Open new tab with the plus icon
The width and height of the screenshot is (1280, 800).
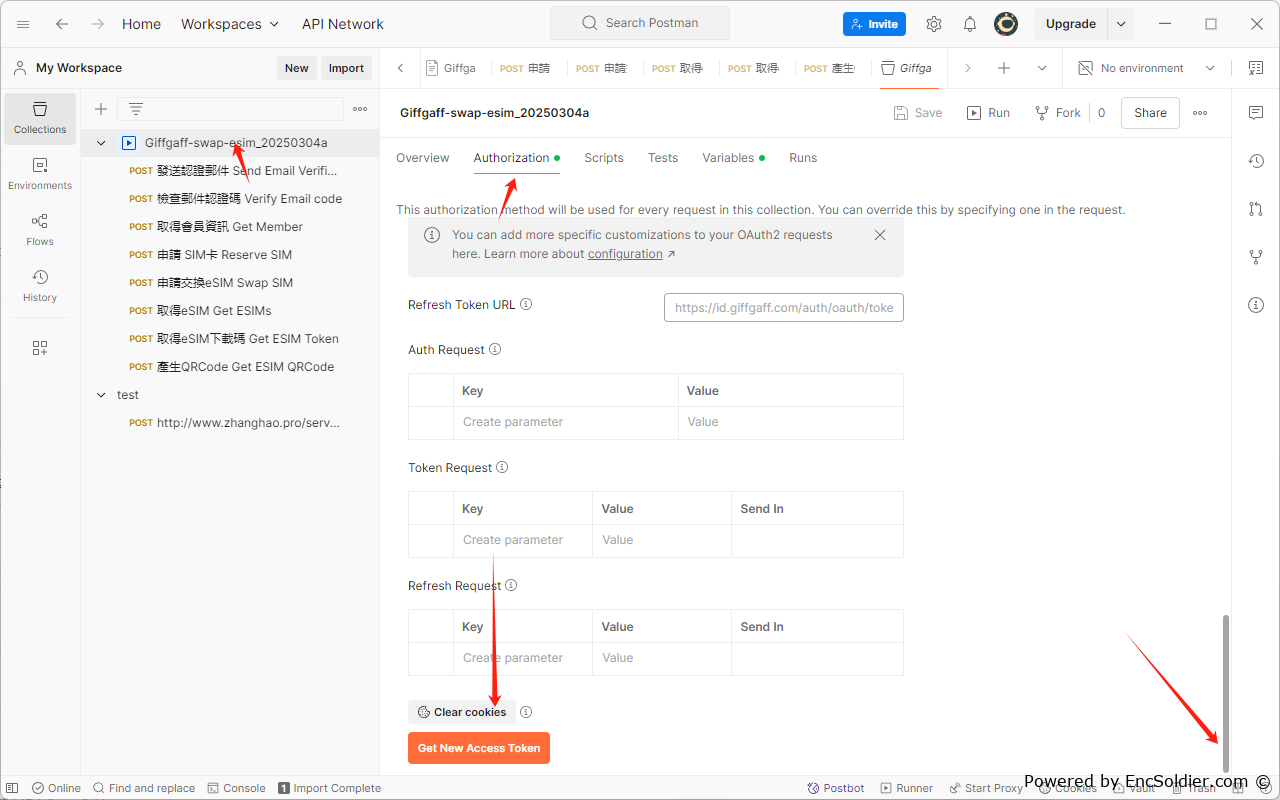point(1004,68)
